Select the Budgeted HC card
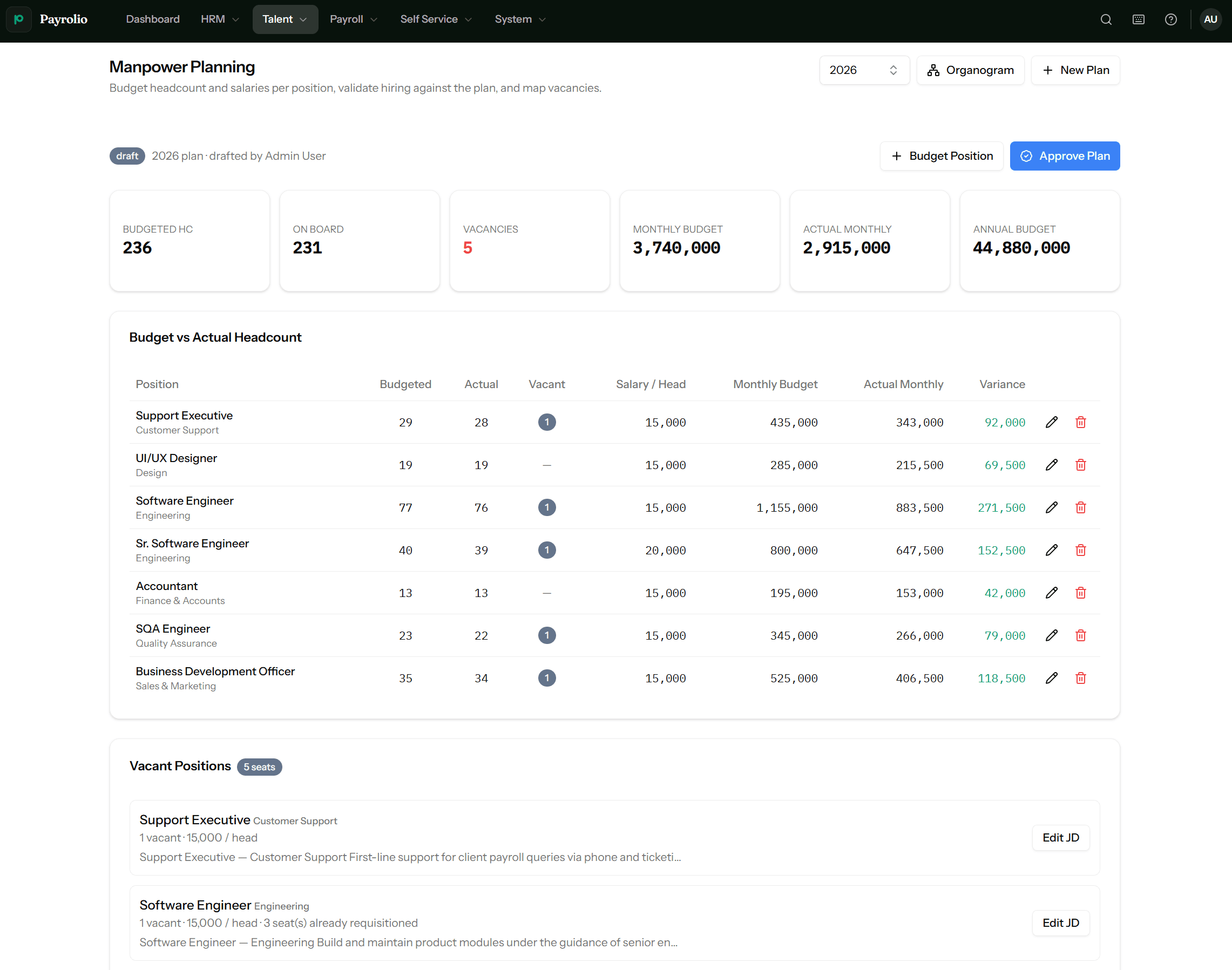This screenshot has height=970, width=1232. click(189, 240)
